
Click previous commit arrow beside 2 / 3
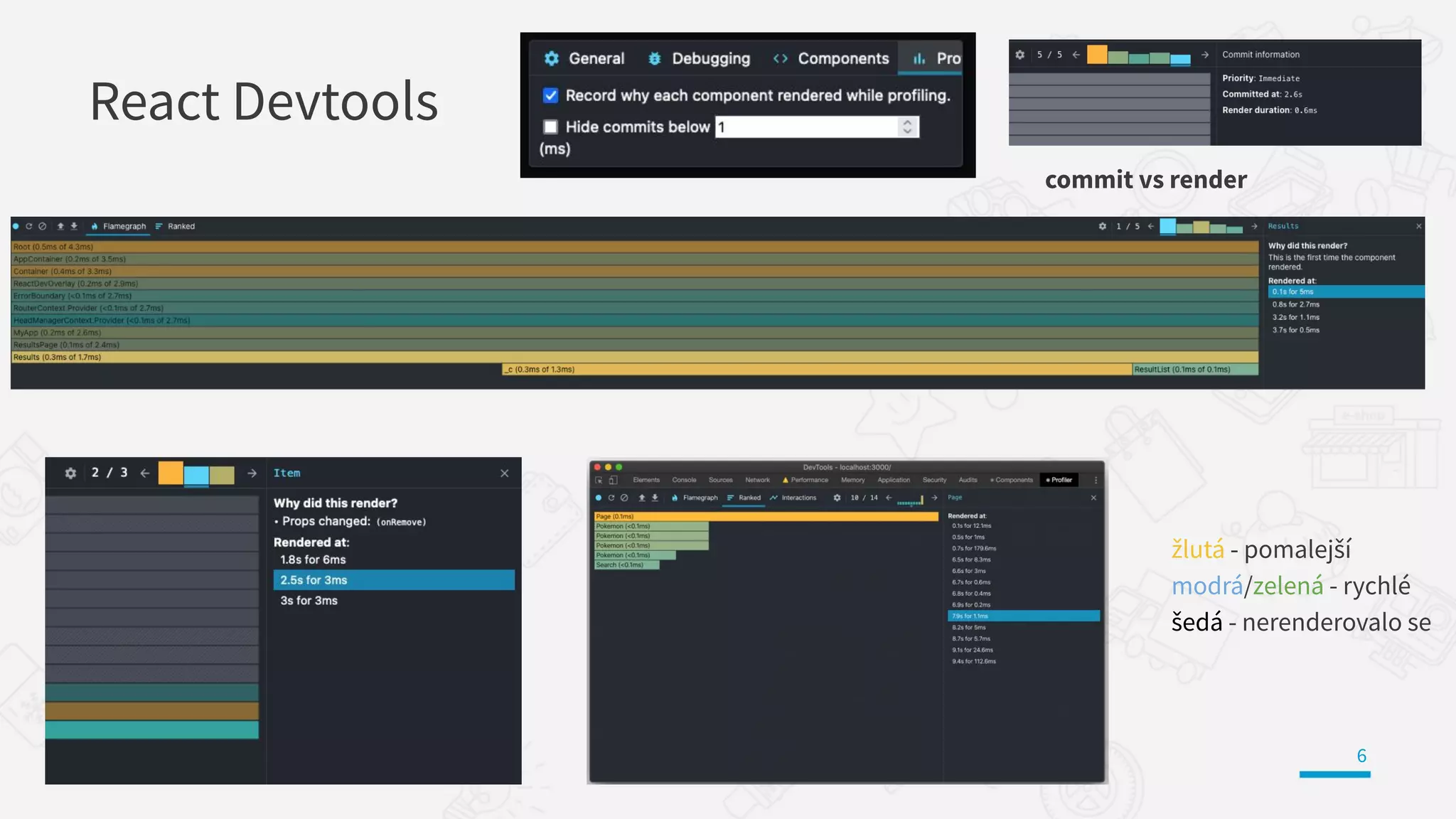[145, 473]
